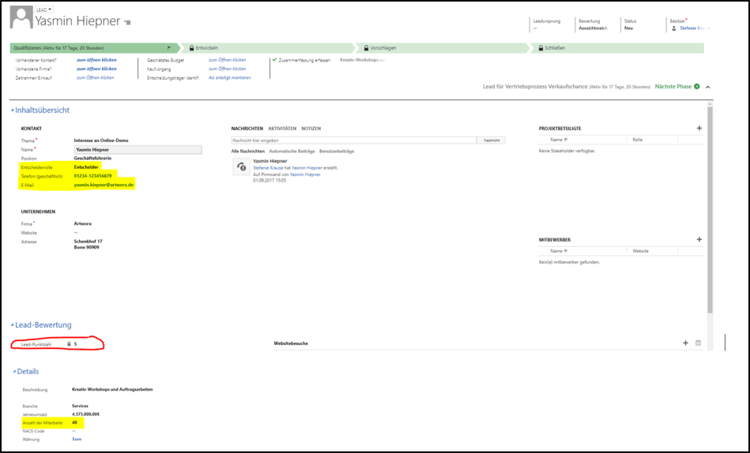Screen dimensions: 750x453
Task: Collapse the process bar with the chevron
Action: pyautogui.click(x=708, y=87)
